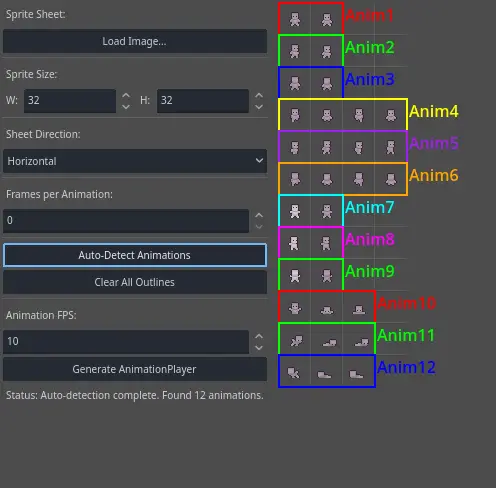496x488 pixels.
Task: Increase sprite width with up arrow
Action: point(126,95)
